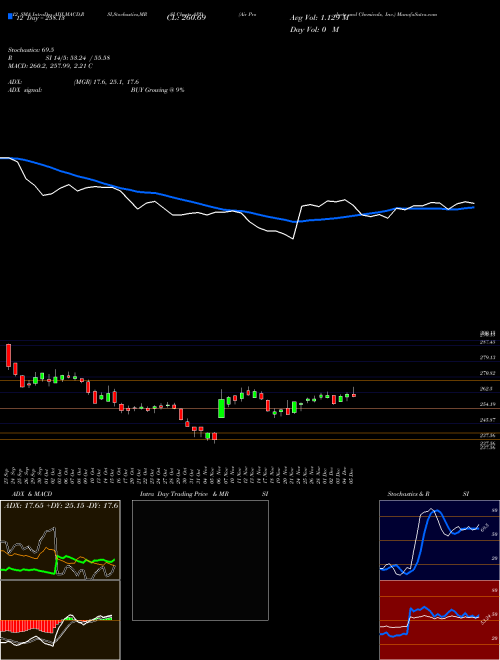The image size is (500, 660).
Task: Click the "Avg Vol: 1.129 M" text
Action: (x=319, y=18)
